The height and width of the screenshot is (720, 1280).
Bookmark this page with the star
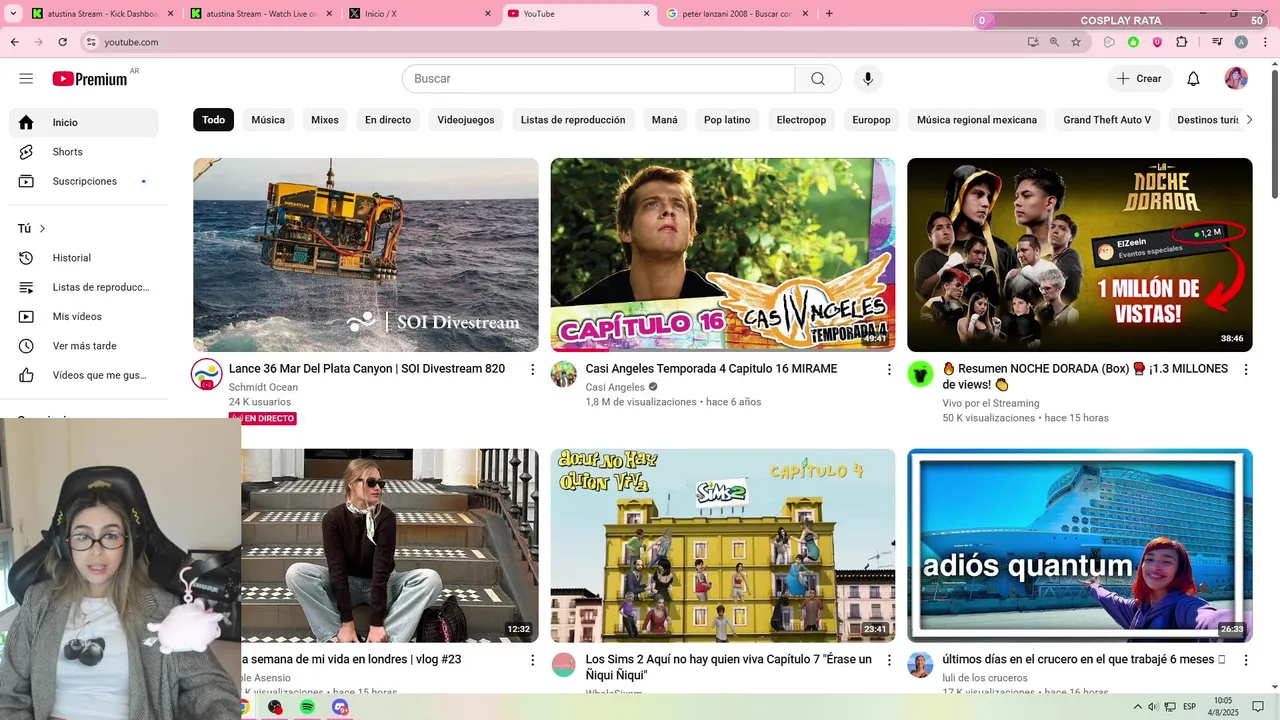(1076, 42)
